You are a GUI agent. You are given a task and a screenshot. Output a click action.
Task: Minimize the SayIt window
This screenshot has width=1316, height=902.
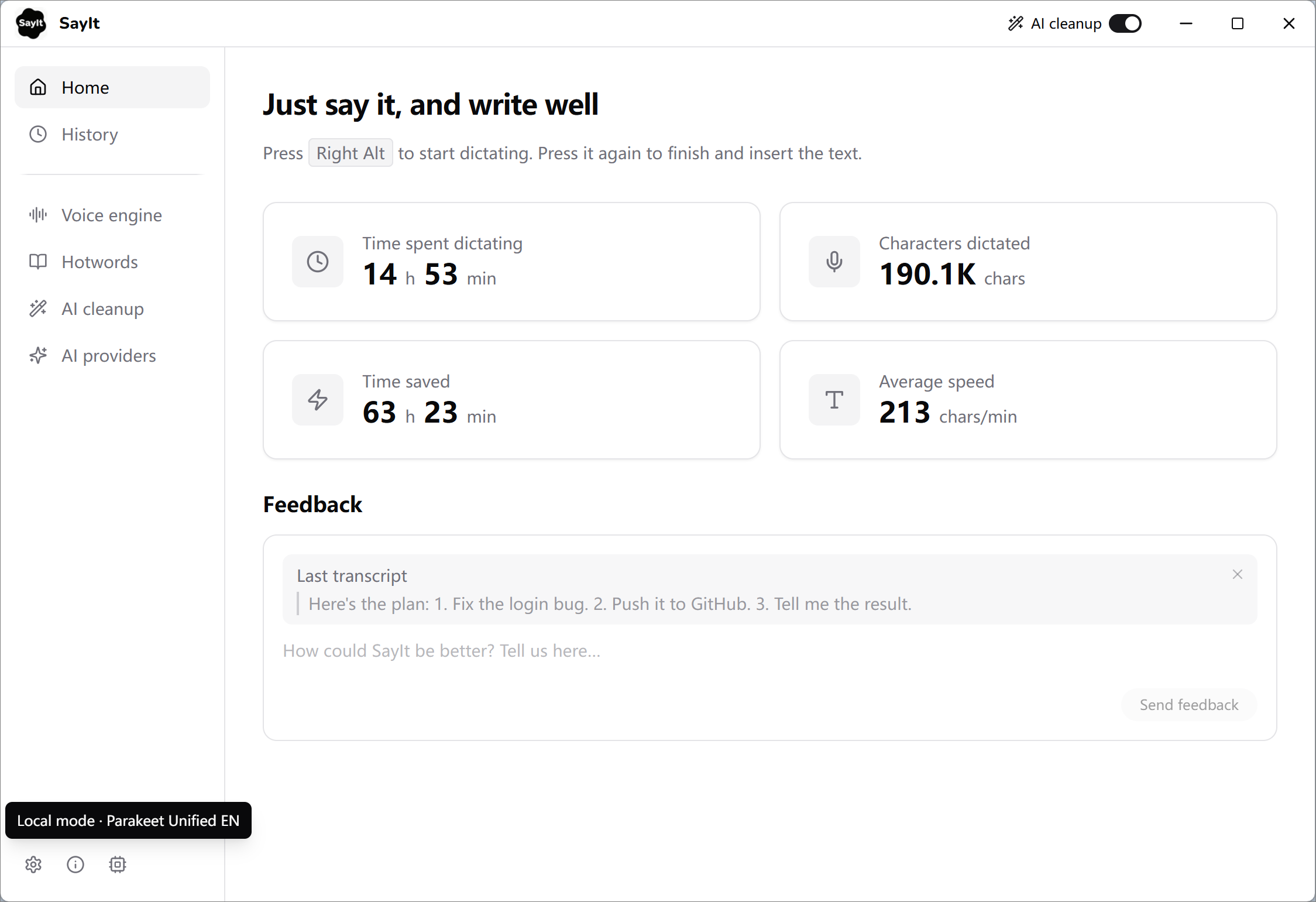pos(1186,23)
